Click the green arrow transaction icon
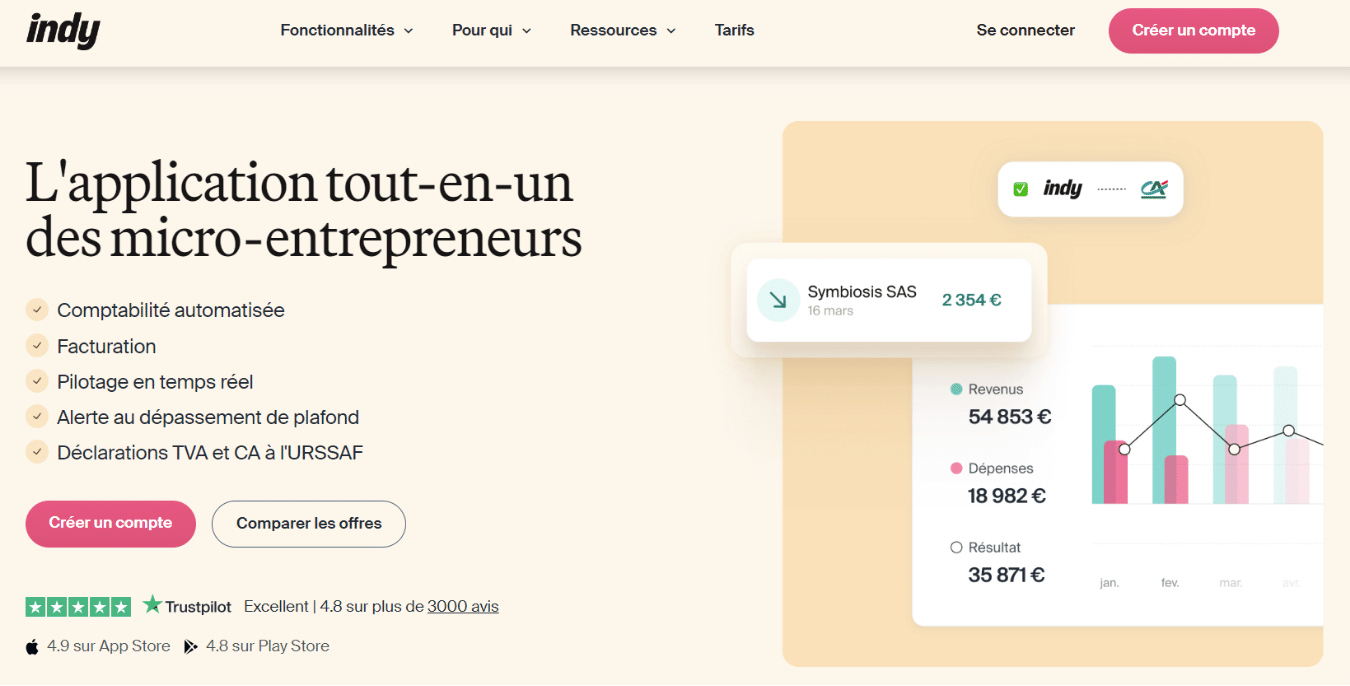This screenshot has height=686, width=1350. point(777,300)
